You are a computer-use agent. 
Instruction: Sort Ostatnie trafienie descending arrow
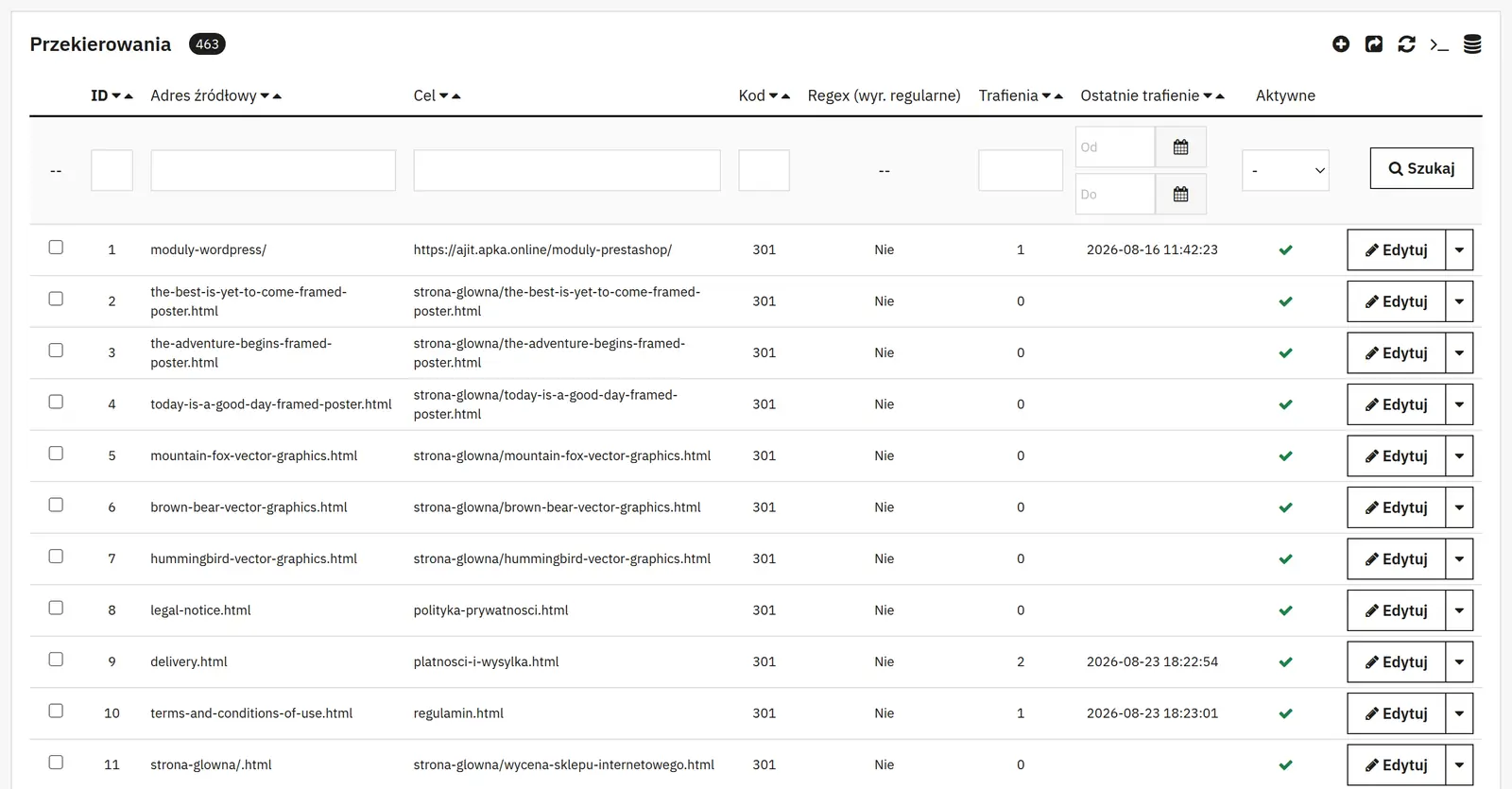[1208, 96]
